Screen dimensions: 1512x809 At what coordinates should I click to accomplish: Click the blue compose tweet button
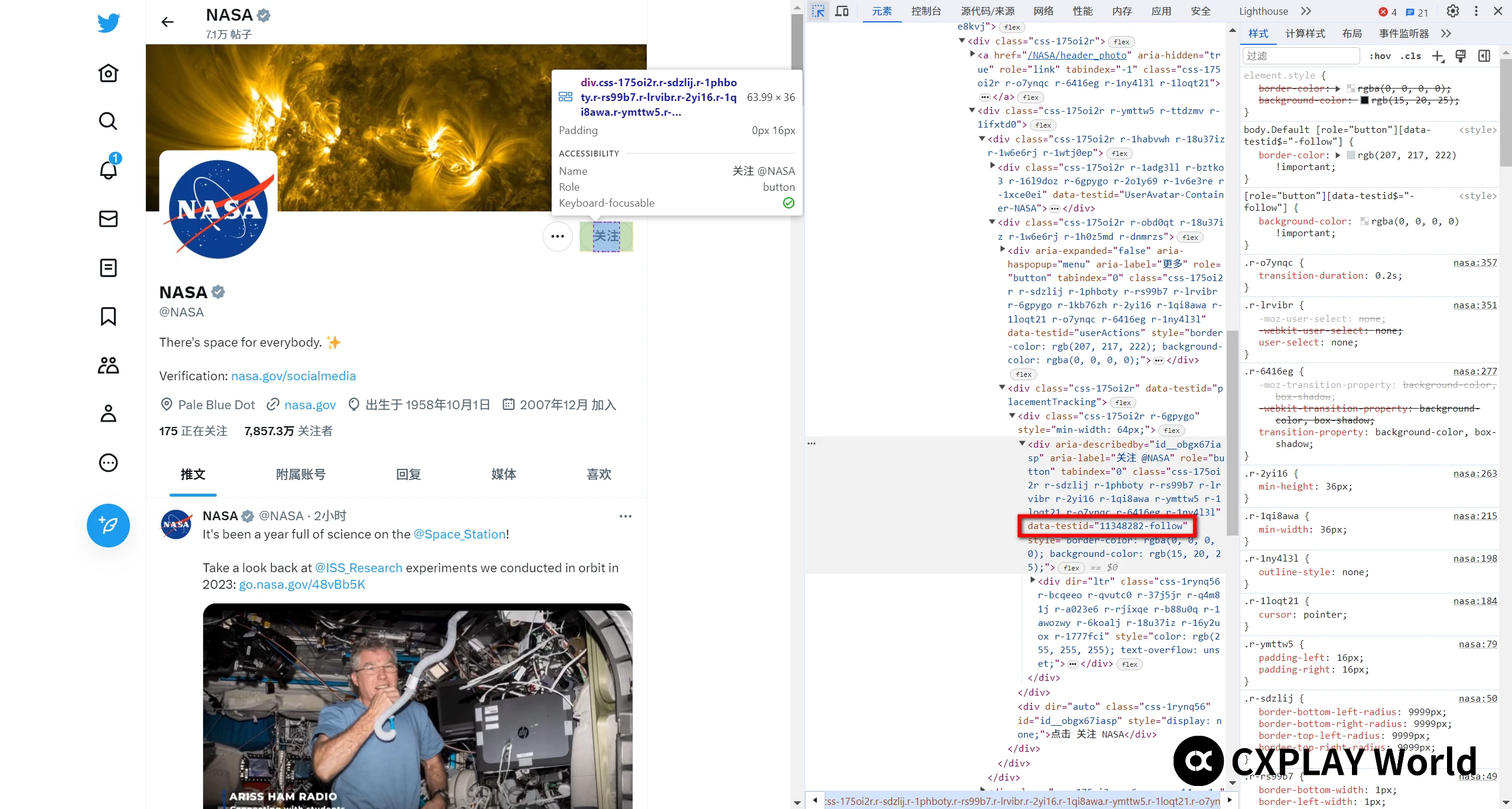click(108, 525)
